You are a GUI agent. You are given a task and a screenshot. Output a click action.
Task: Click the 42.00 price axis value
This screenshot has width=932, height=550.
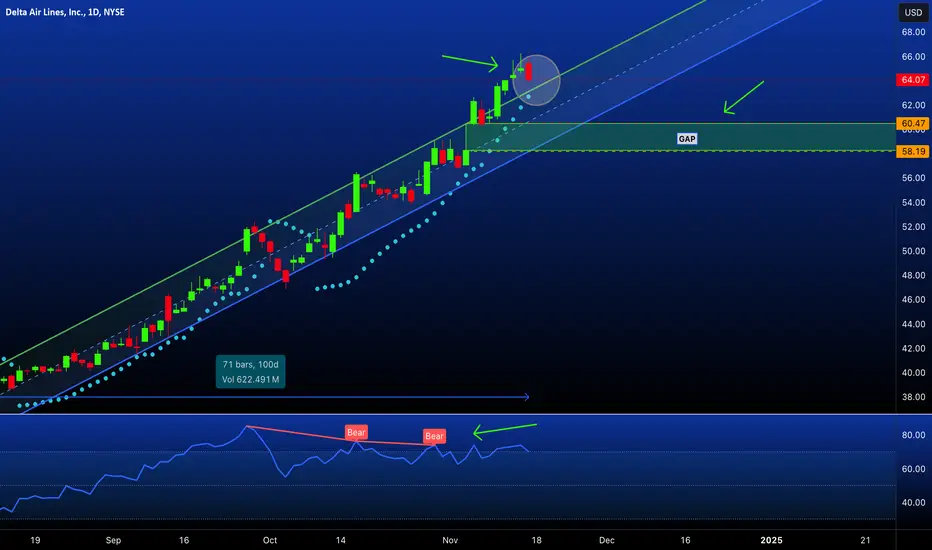913,348
